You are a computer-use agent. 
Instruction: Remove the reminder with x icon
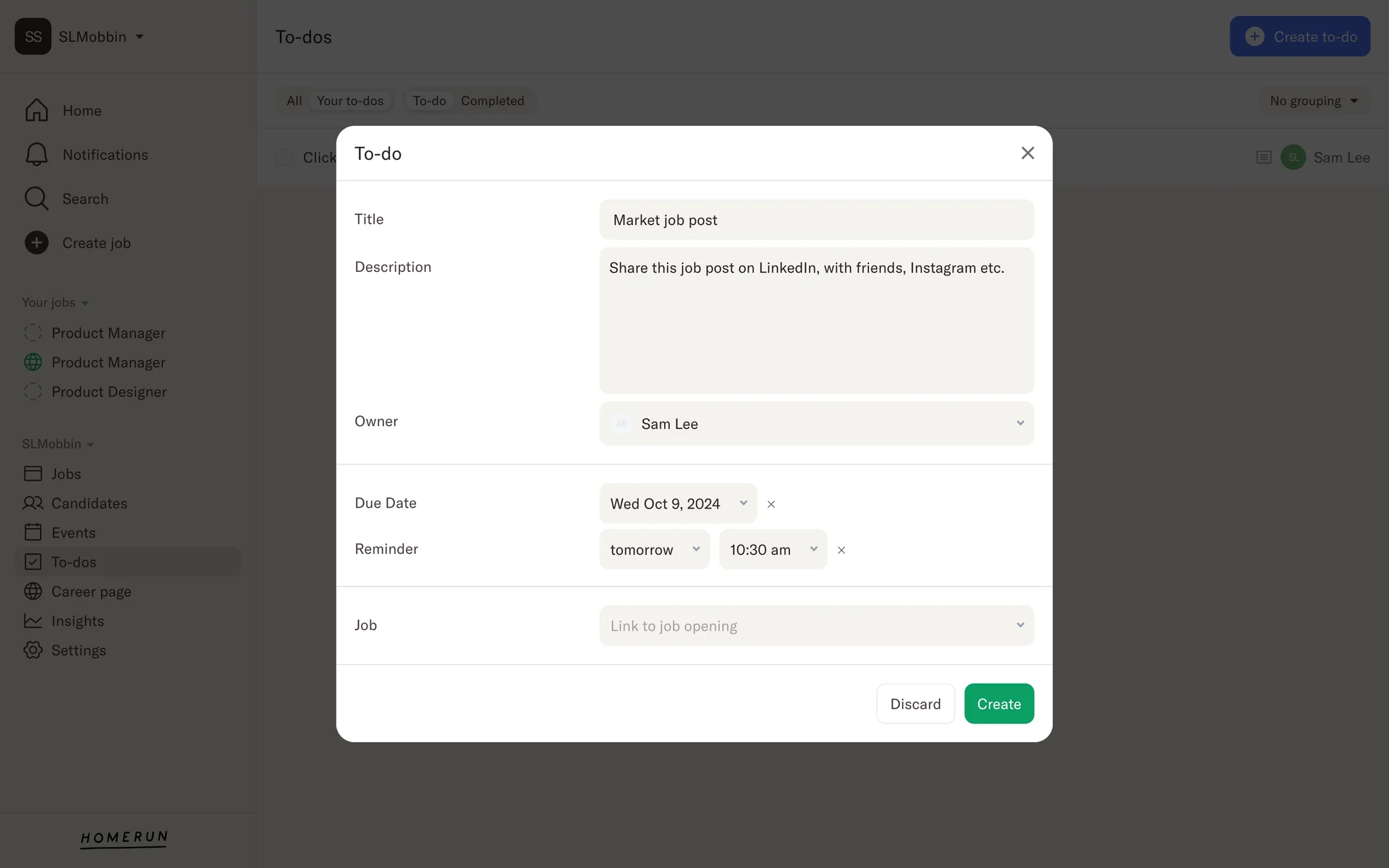[841, 550]
